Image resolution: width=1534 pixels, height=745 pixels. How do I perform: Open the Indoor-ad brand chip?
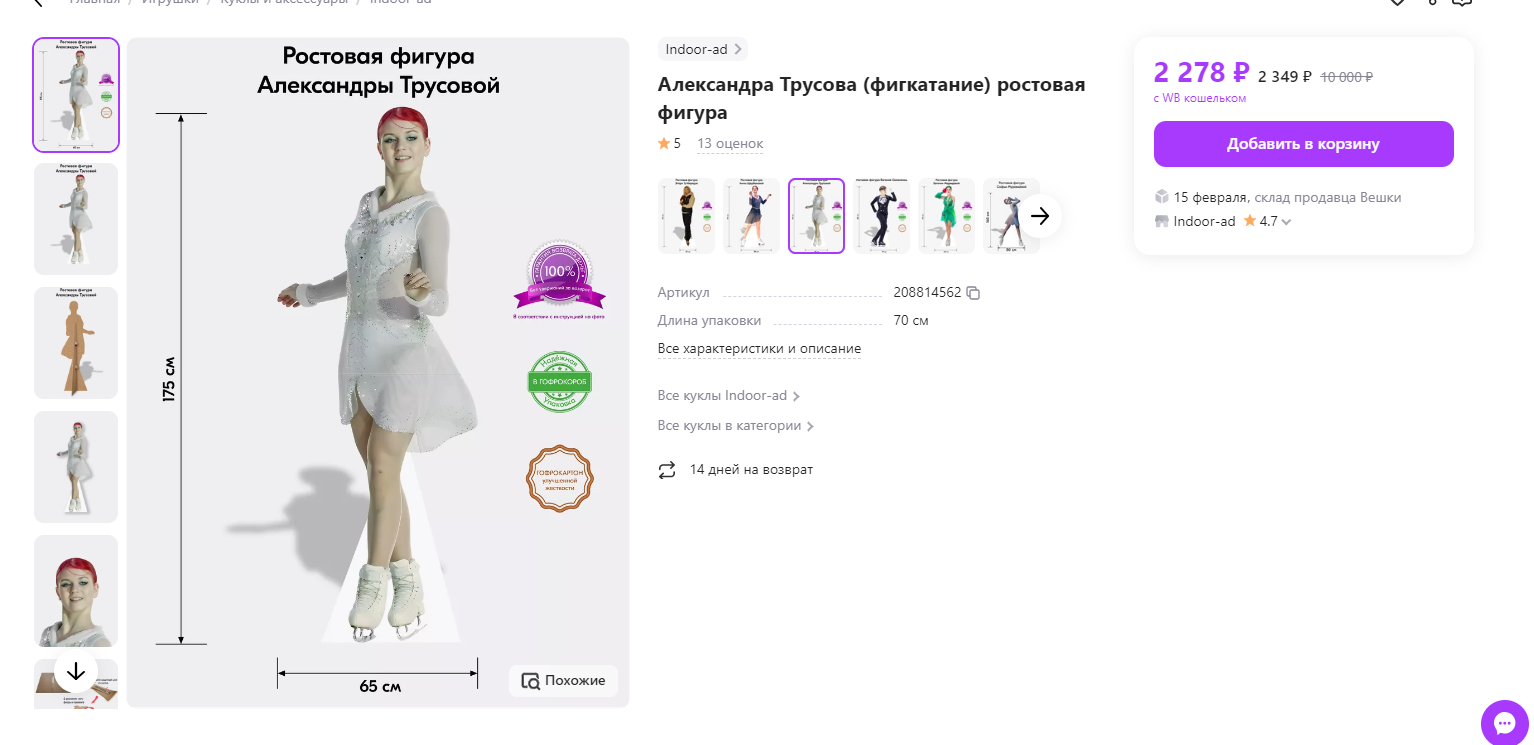pyautogui.click(x=703, y=49)
